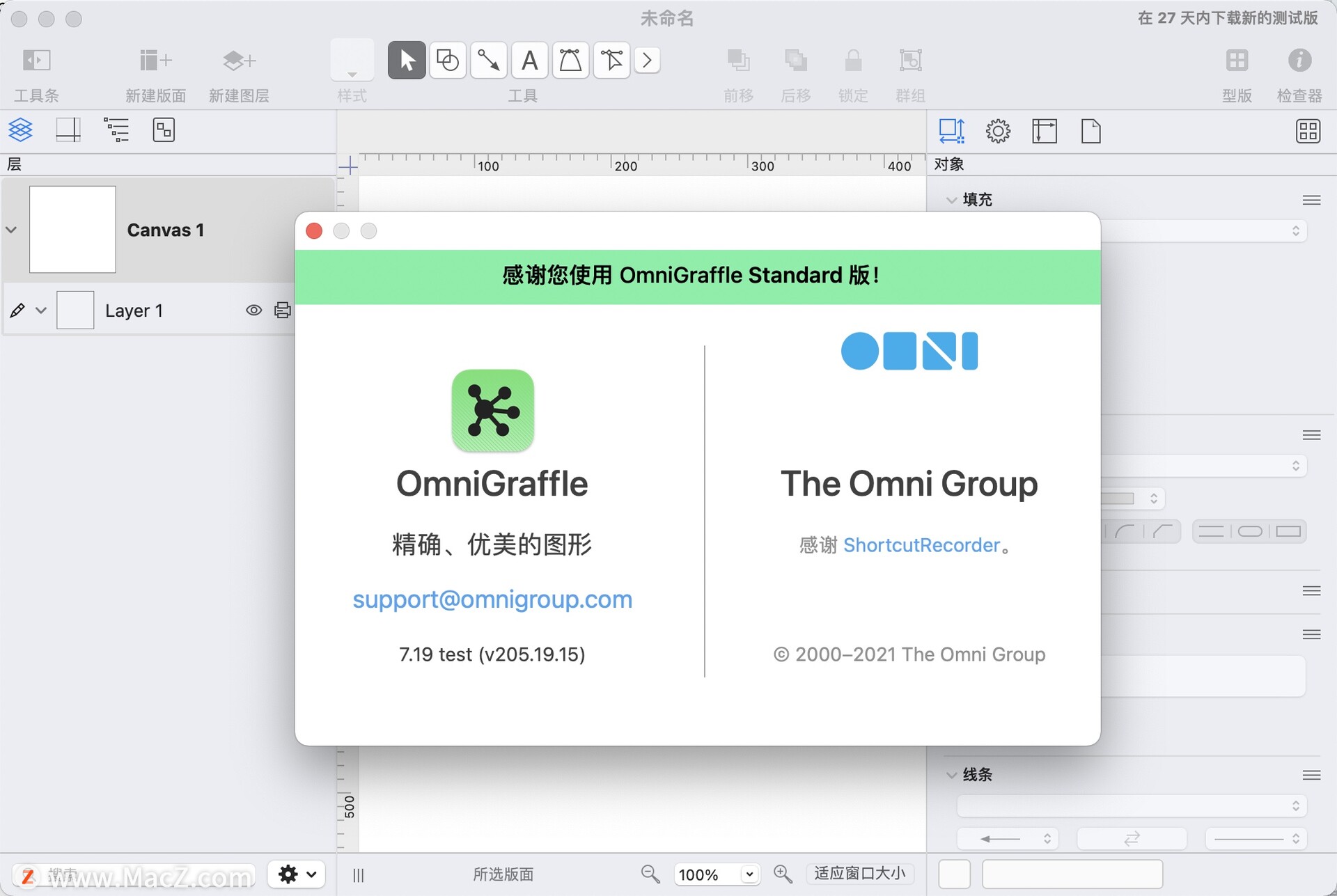
Task: Open the sidebar gear action menu
Action: [297, 874]
